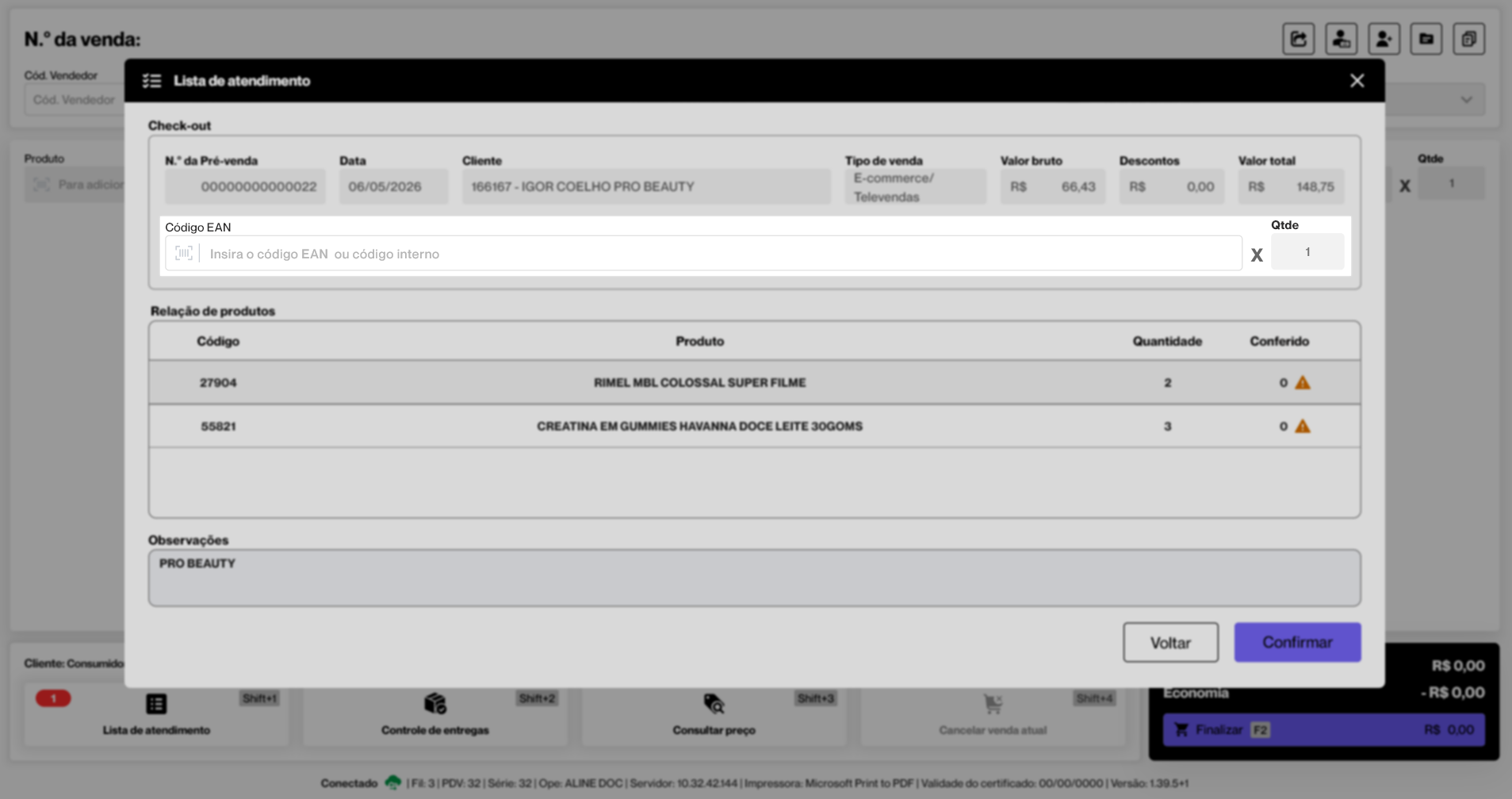Click the Código EAN input field
Screen dimensions: 1512x799
[703, 254]
